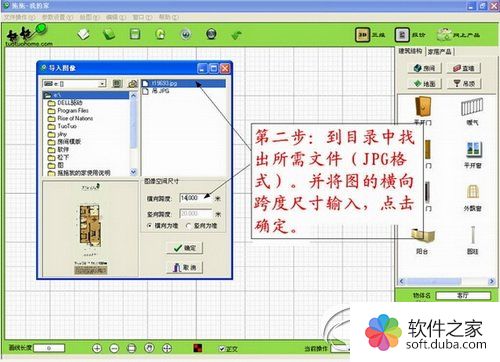Click the 房间 room button
This screenshot has height=362, width=500.
(x=425, y=68)
